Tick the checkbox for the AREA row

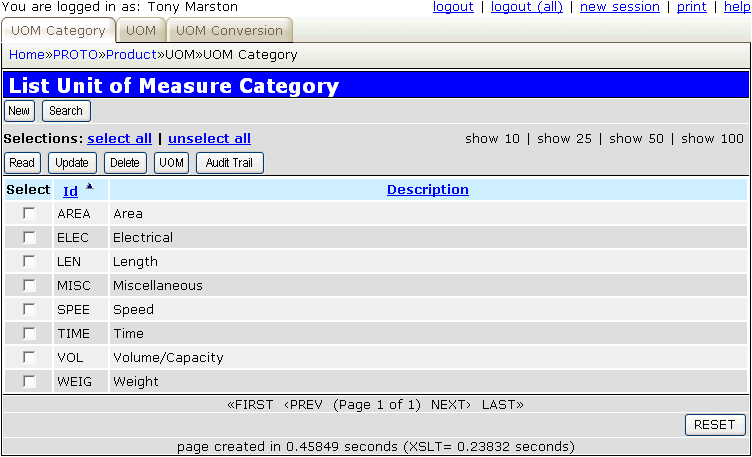(x=29, y=213)
